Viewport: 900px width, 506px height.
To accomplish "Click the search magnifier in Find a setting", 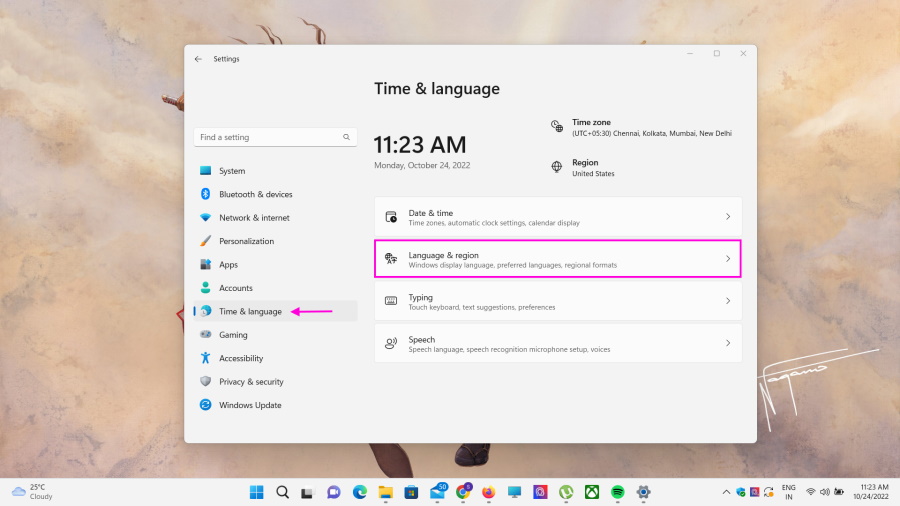I will coord(347,137).
